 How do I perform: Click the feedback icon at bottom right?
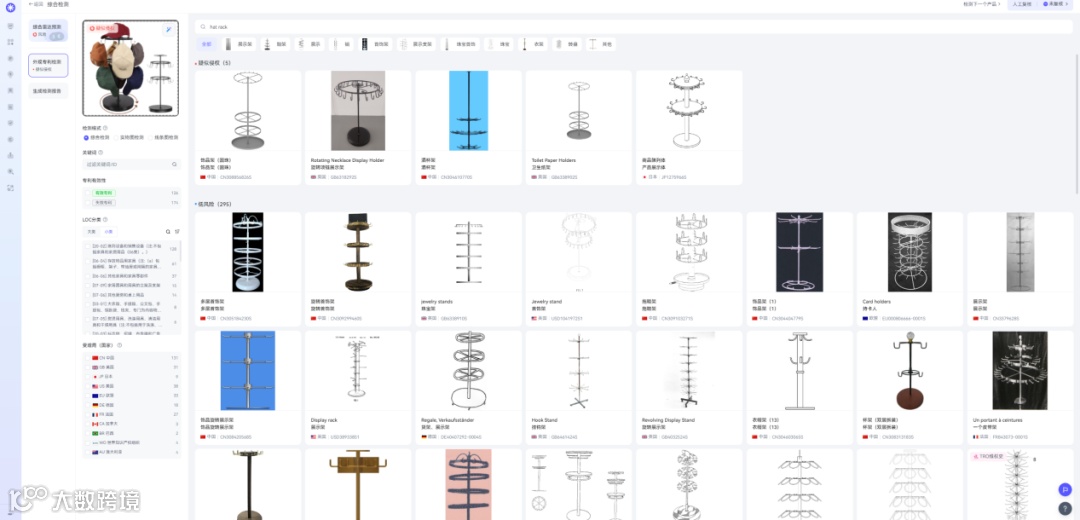click(x=1064, y=490)
